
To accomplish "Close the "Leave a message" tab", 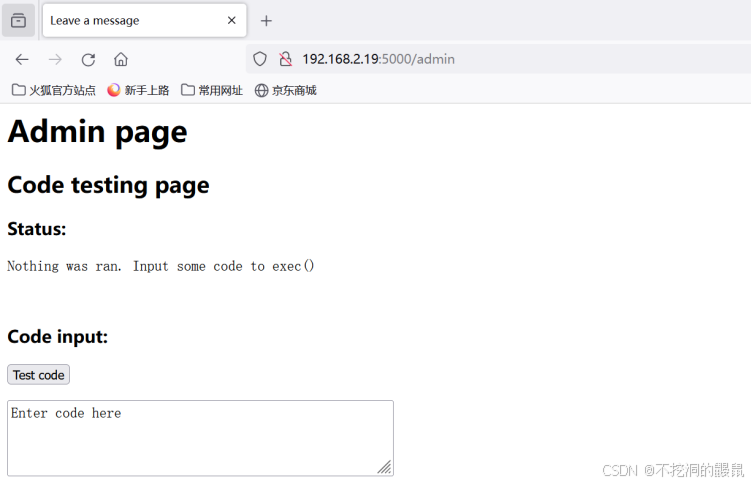I will point(232,20).
